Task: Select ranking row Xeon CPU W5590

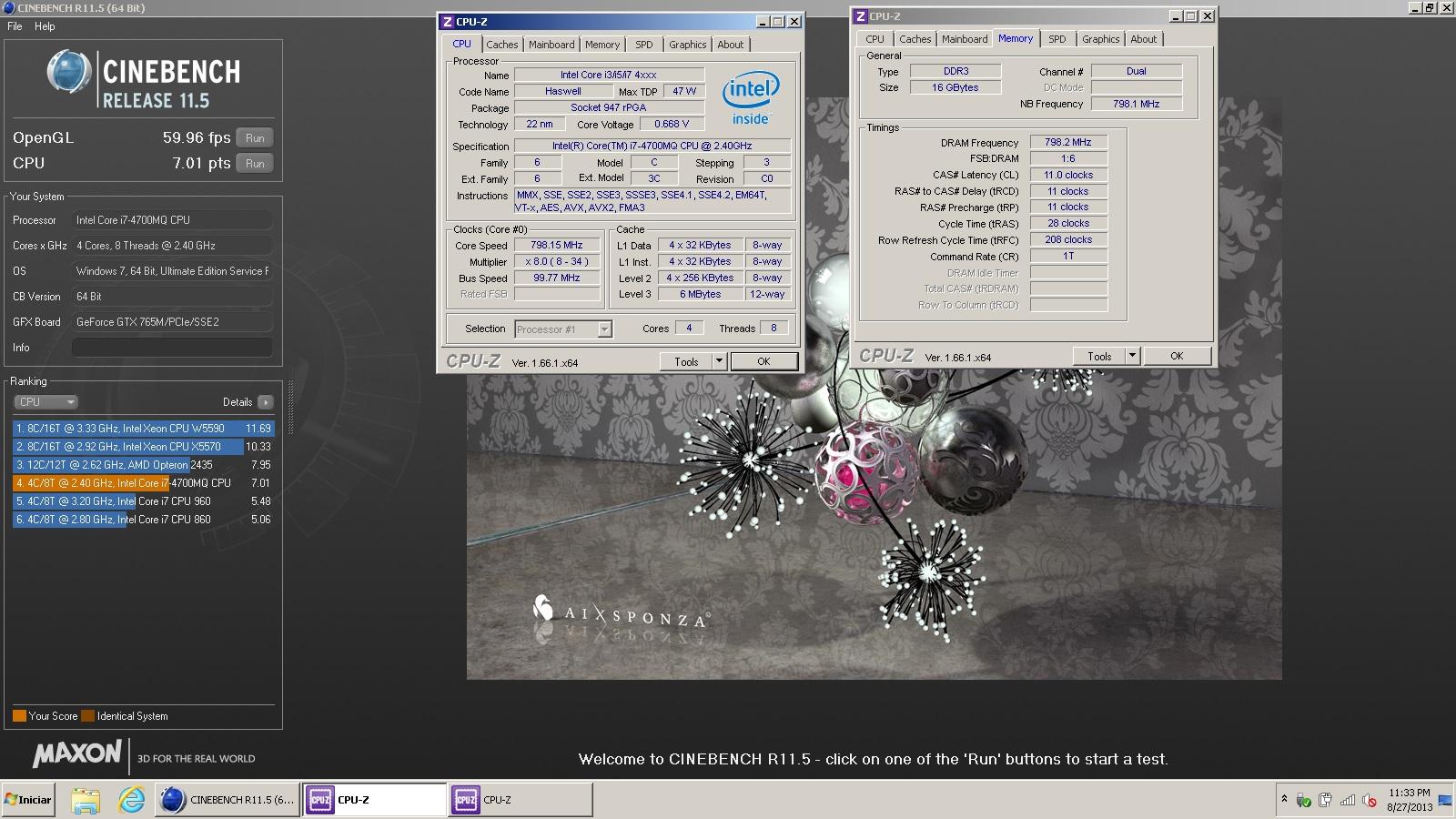Action: [143, 429]
